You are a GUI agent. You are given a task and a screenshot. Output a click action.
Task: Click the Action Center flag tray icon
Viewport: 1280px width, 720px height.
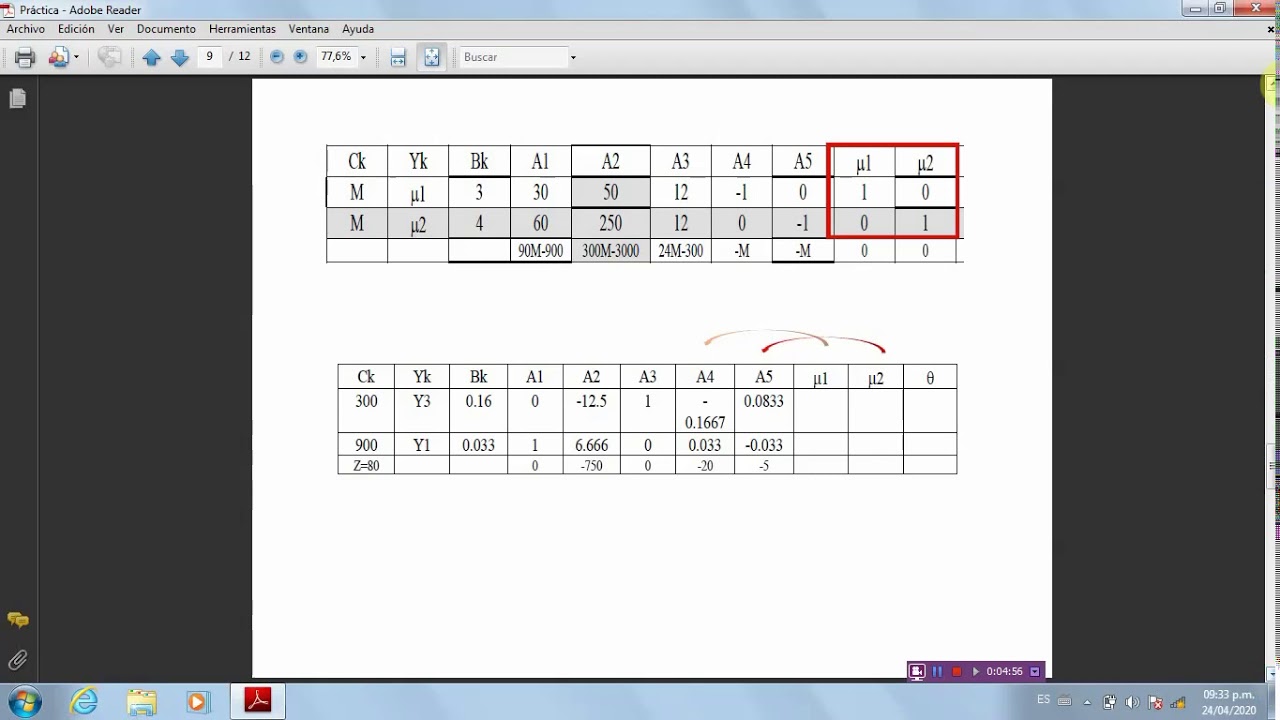(x=1155, y=702)
